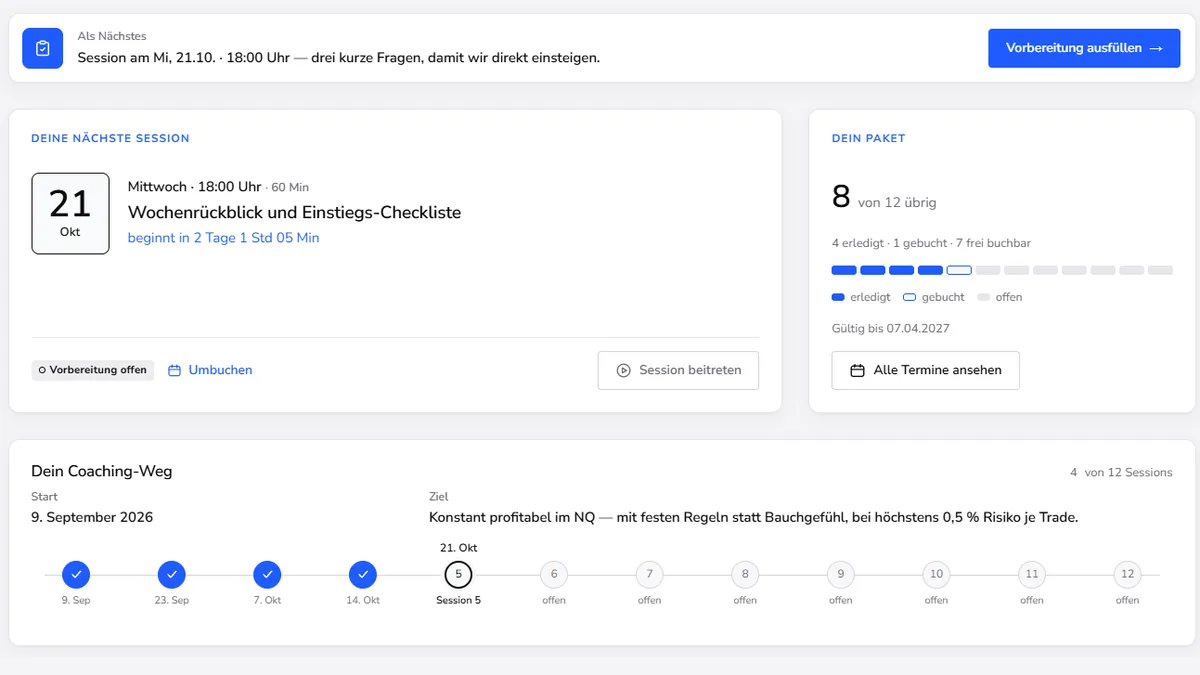Click open session circle number 12

(1128, 575)
